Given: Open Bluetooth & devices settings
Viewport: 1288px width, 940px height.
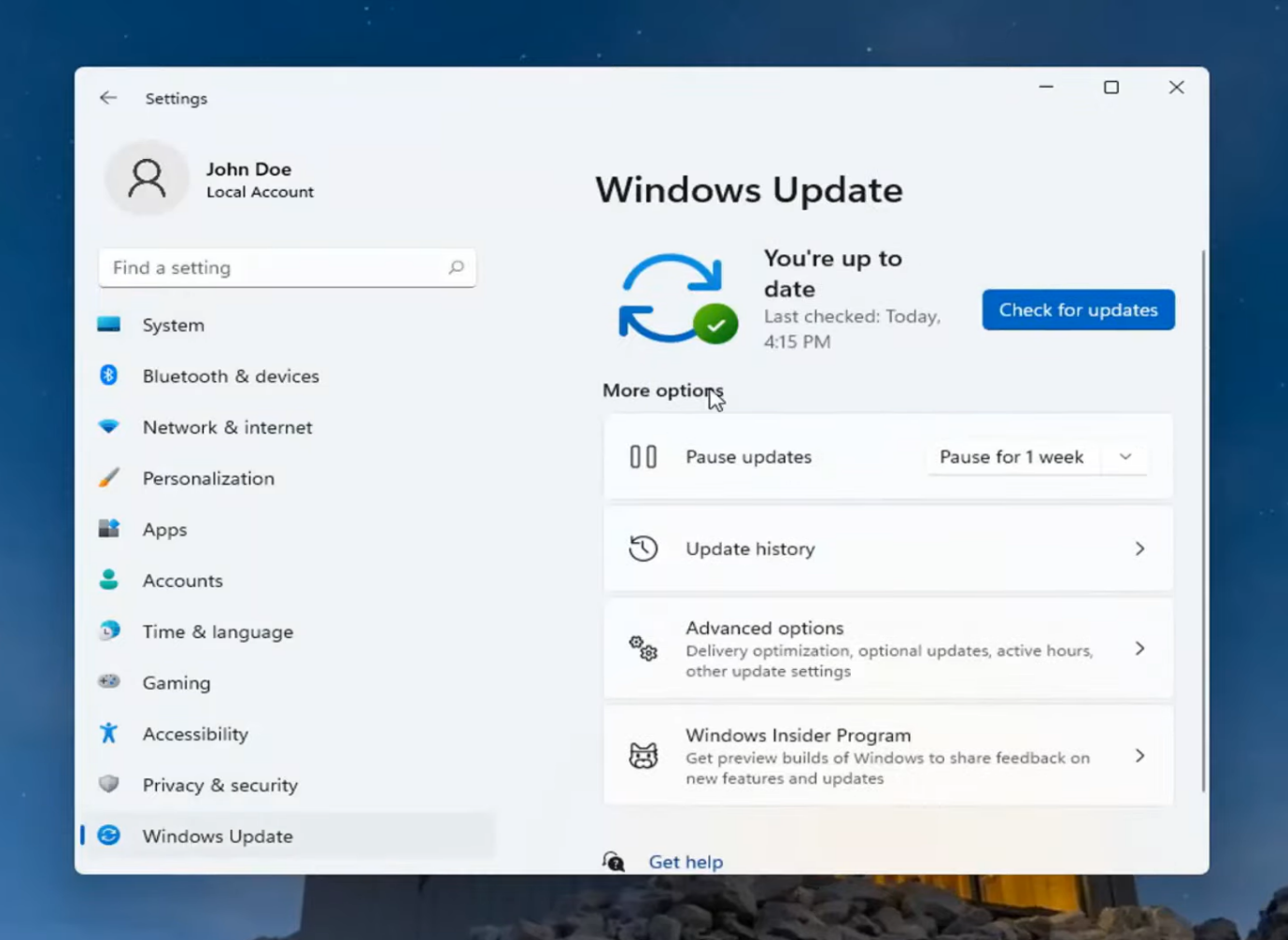Looking at the screenshot, I should [x=289, y=376].
